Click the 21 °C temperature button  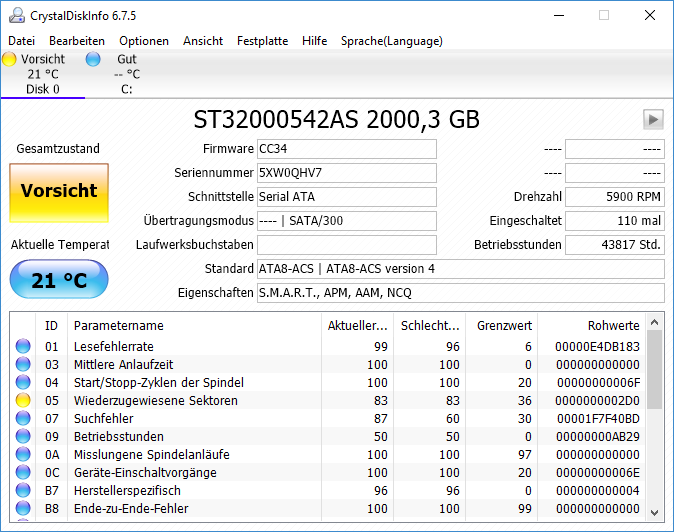[59, 279]
